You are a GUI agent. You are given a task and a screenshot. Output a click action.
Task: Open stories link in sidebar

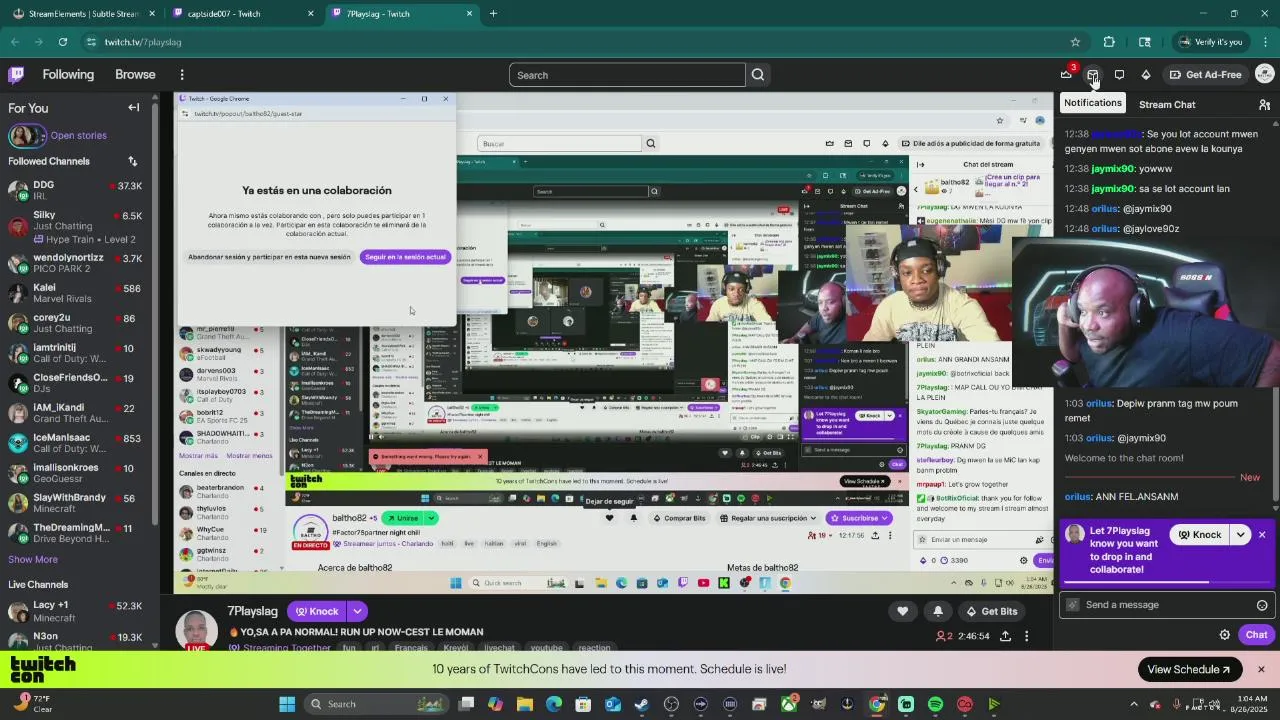tap(78, 135)
